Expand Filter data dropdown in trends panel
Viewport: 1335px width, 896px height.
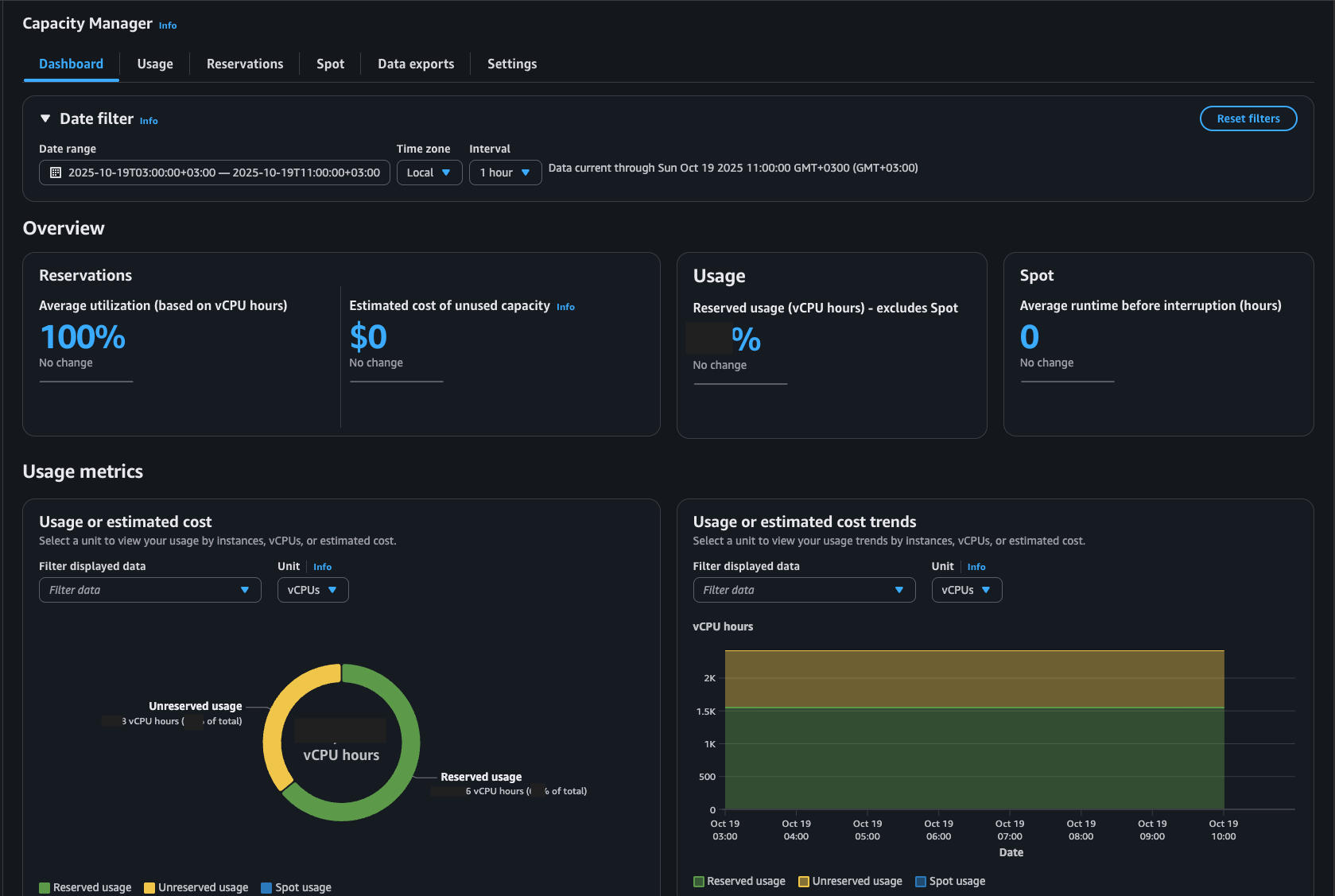(x=803, y=590)
